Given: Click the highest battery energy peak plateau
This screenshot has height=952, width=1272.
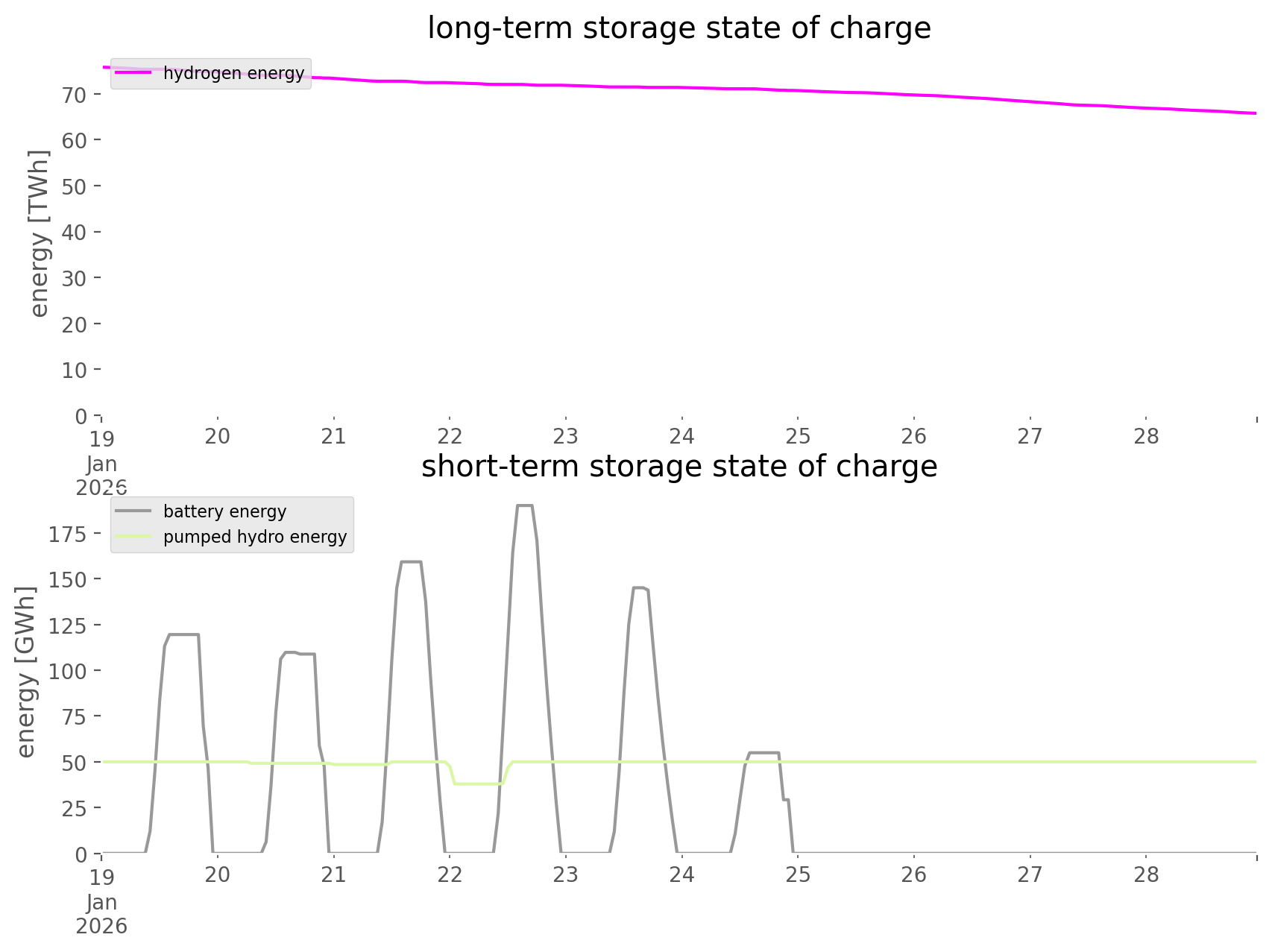Looking at the screenshot, I should pyautogui.click(x=524, y=506).
